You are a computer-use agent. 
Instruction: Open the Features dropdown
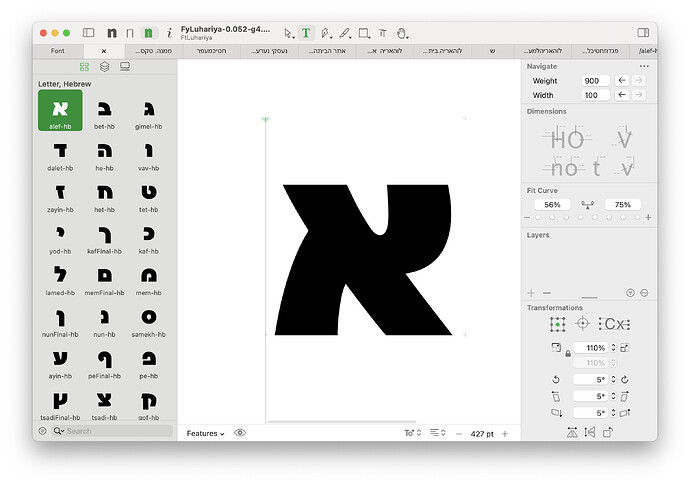(205, 433)
